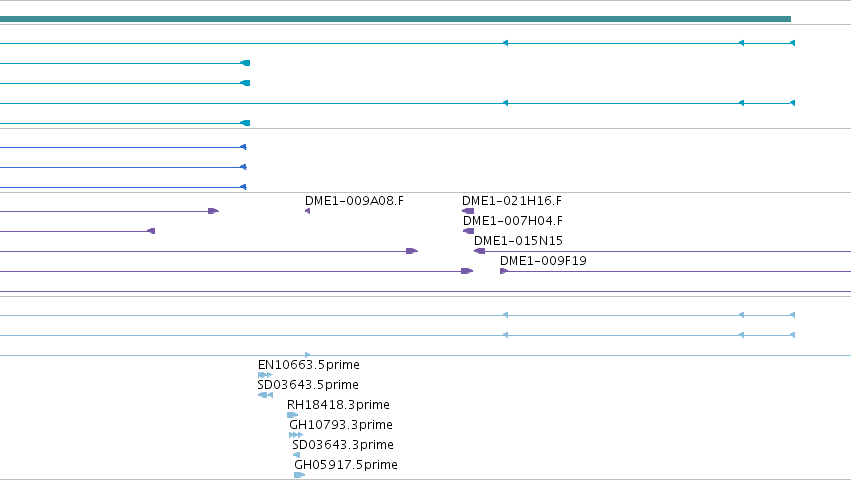Click the thick teal gene span bar

click(395, 19)
